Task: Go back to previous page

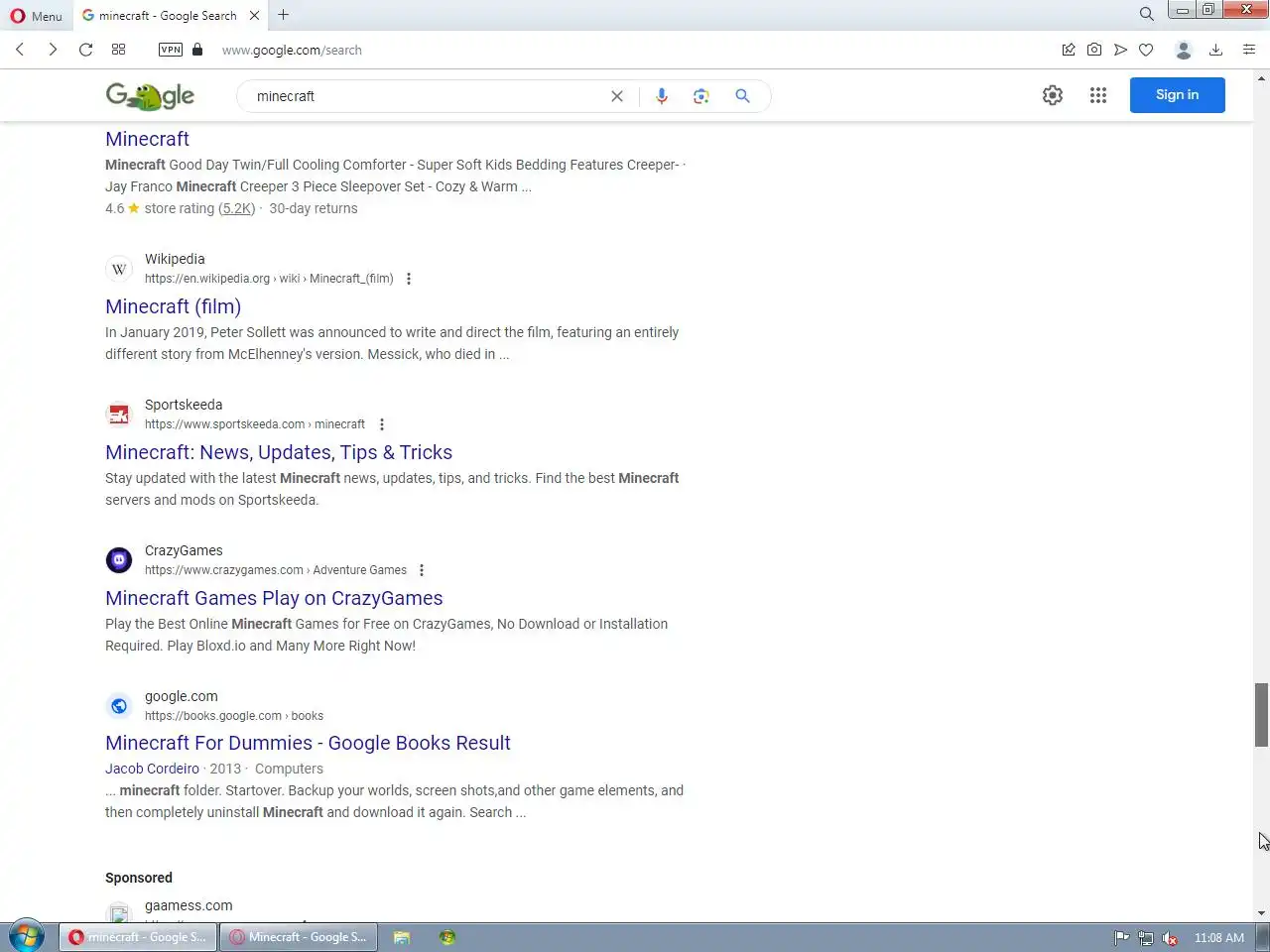Action: [20, 50]
